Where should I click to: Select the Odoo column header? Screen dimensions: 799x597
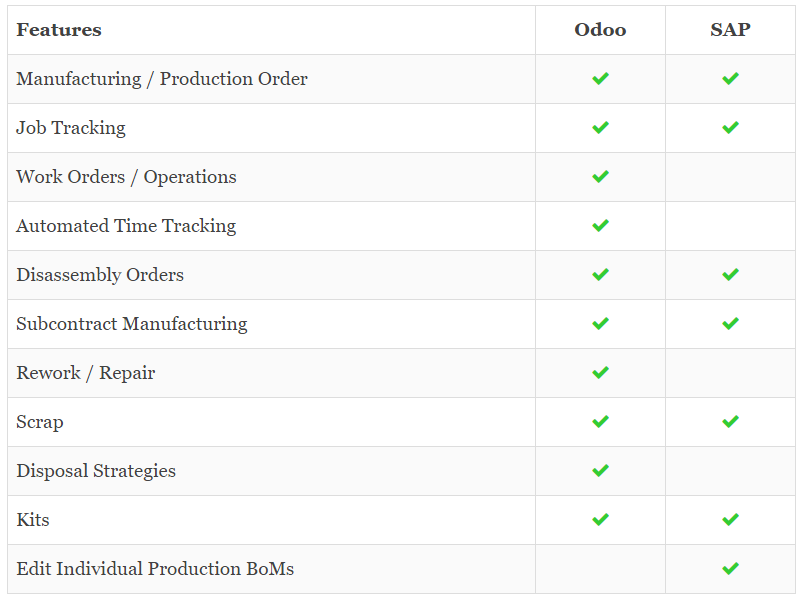(600, 30)
